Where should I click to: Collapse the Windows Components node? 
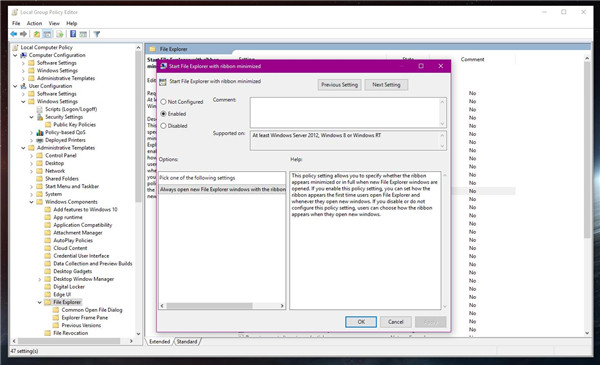pyautogui.click(x=32, y=202)
